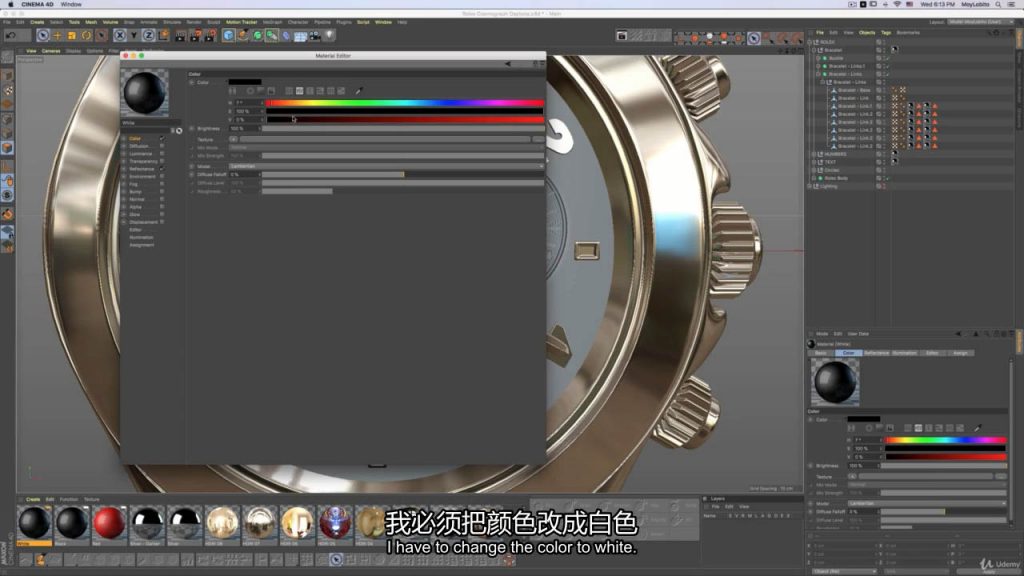
Task: Enable the Luminance channel checkbox
Action: [x=162, y=153]
